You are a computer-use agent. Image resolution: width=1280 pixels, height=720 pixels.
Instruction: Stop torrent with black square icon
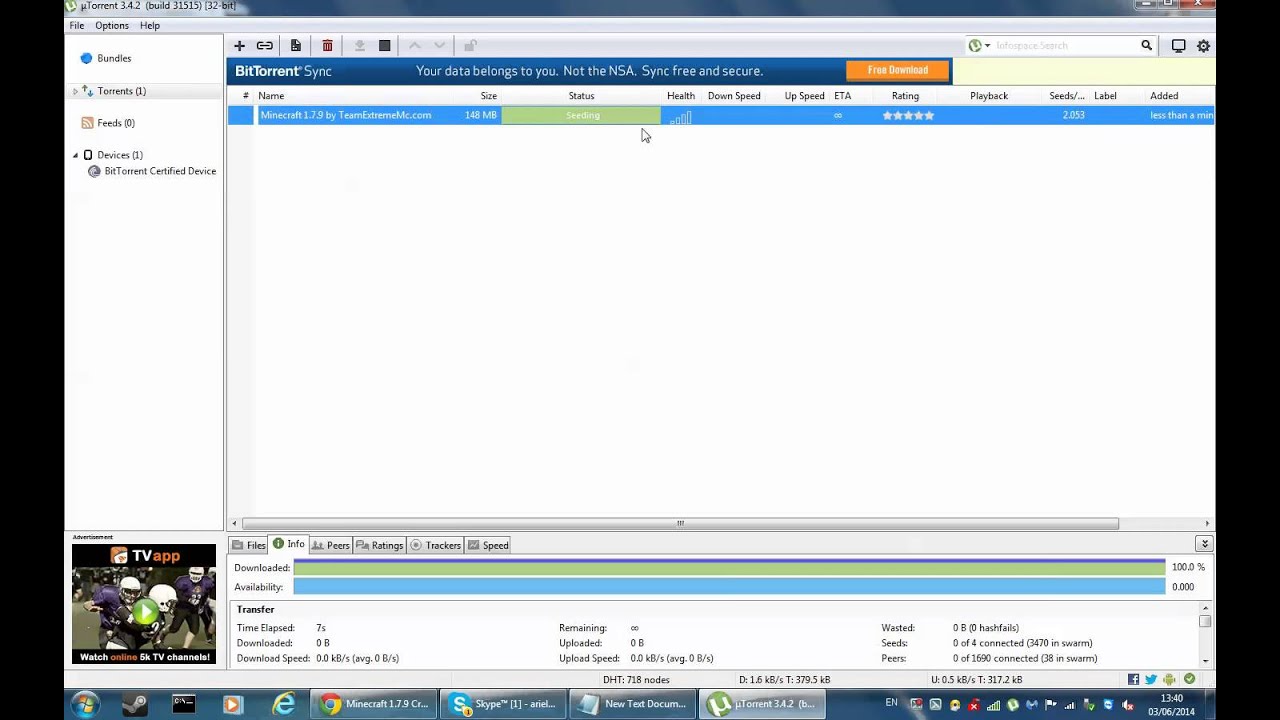pyautogui.click(x=384, y=46)
